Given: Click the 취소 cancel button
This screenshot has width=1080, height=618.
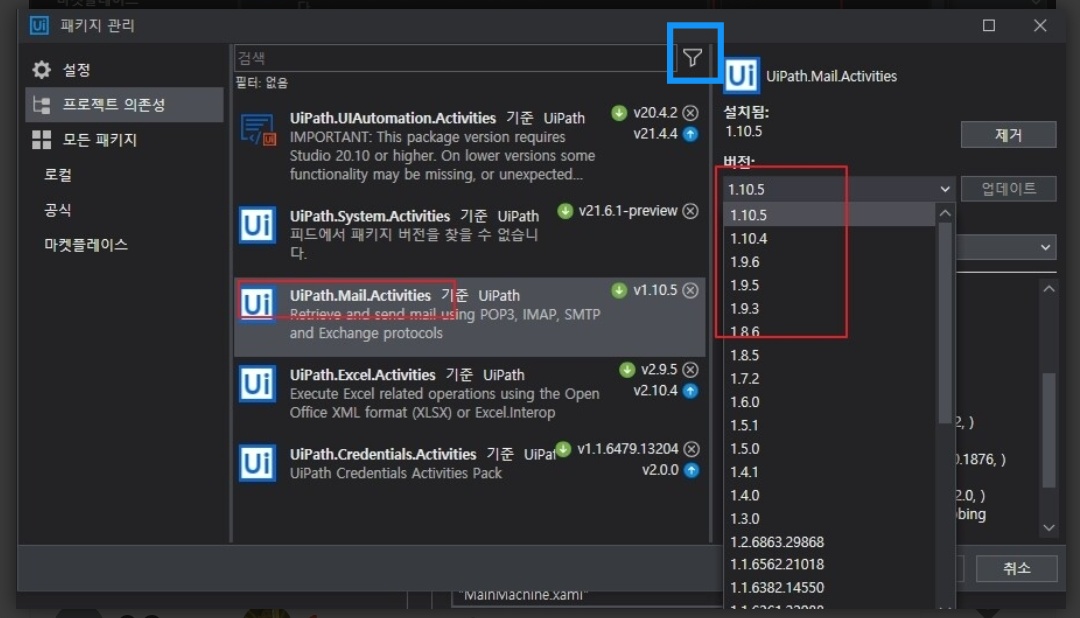Looking at the screenshot, I should (x=1017, y=568).
